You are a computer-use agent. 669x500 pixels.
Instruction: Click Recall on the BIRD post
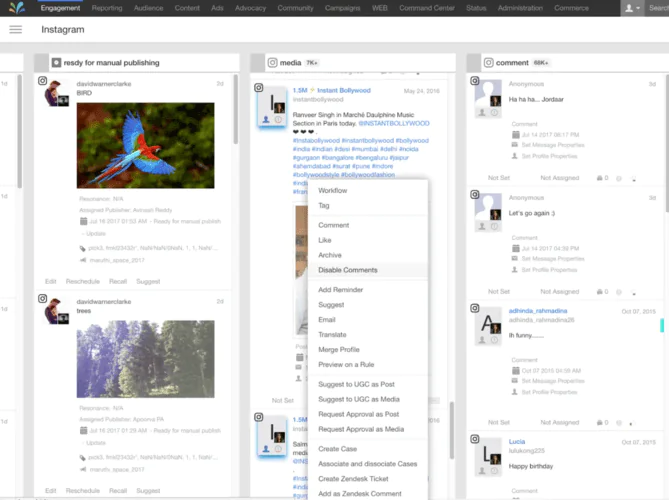tap(118, 281)
